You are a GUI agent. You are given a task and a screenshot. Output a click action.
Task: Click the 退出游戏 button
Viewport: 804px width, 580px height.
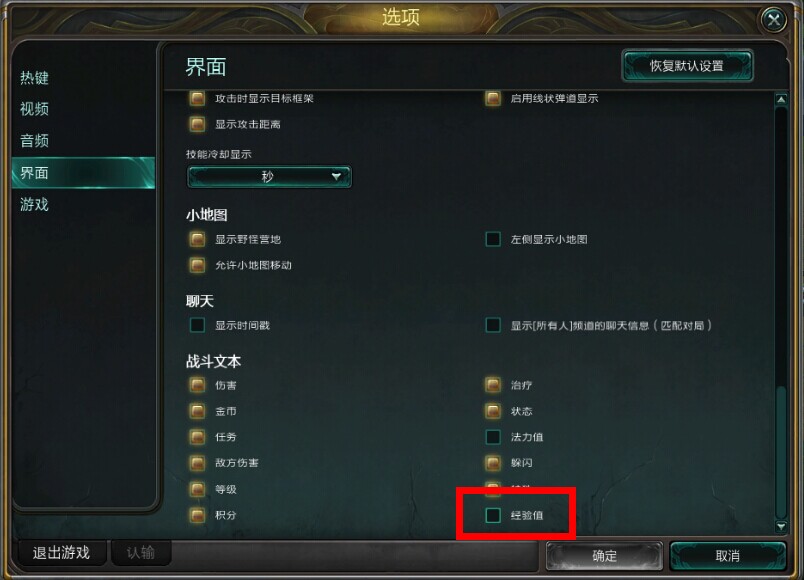[x=61, y=553]
